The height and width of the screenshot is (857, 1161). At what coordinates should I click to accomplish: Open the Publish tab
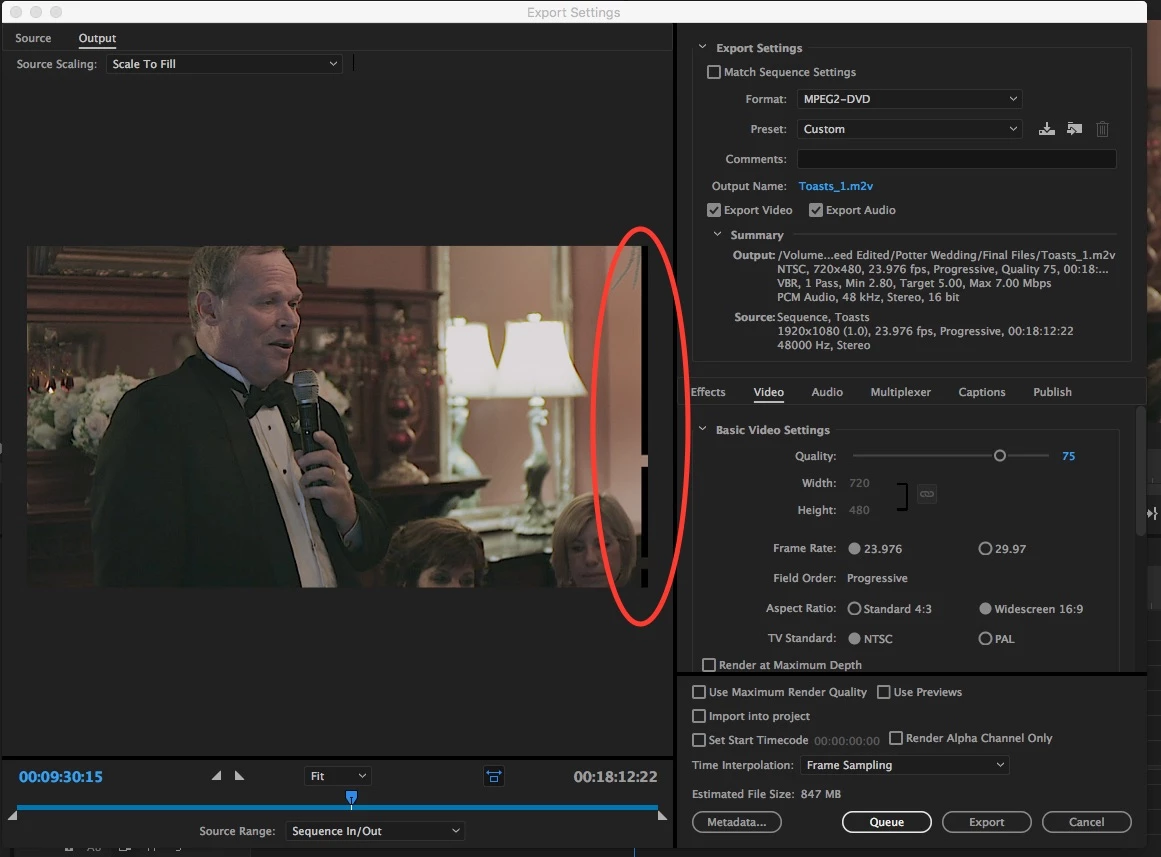pos(1052,392)
